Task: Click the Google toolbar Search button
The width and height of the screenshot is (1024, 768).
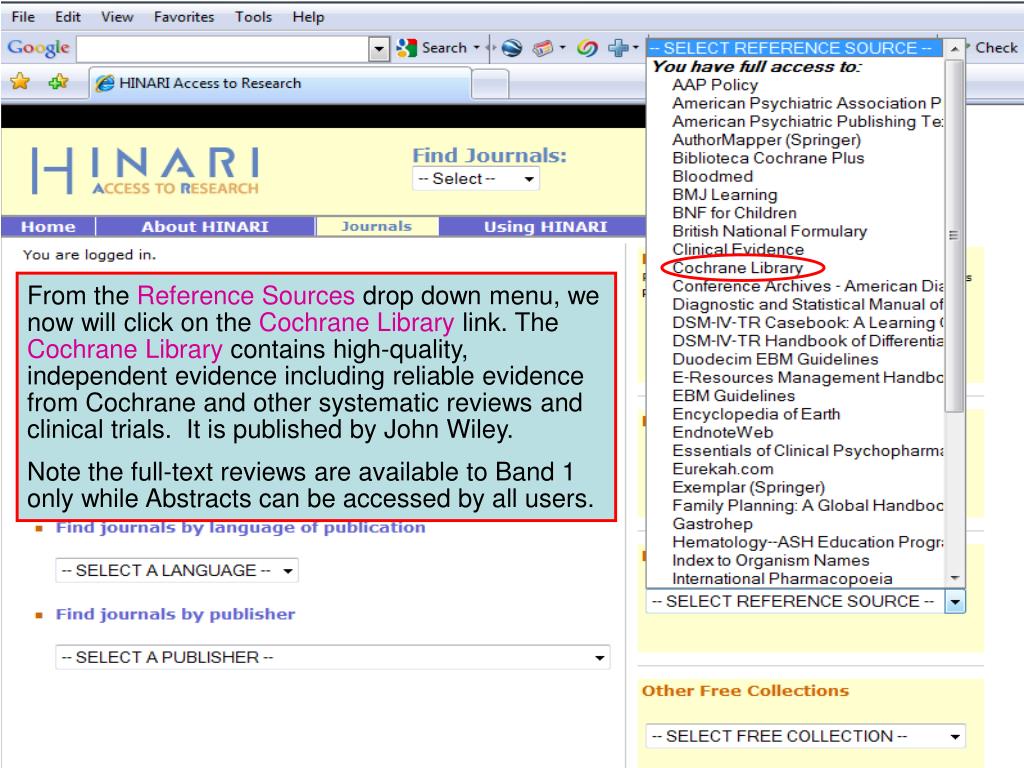Action: click(437, 48)
